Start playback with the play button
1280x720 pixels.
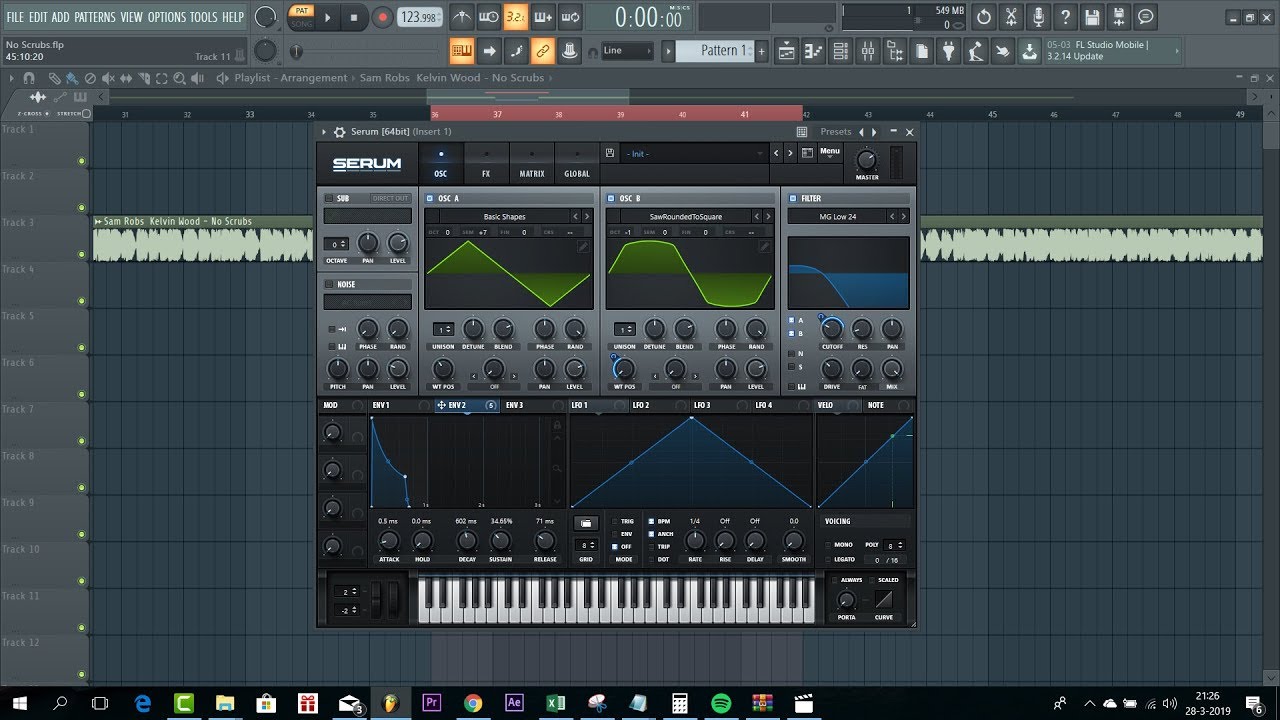[328, 17]
